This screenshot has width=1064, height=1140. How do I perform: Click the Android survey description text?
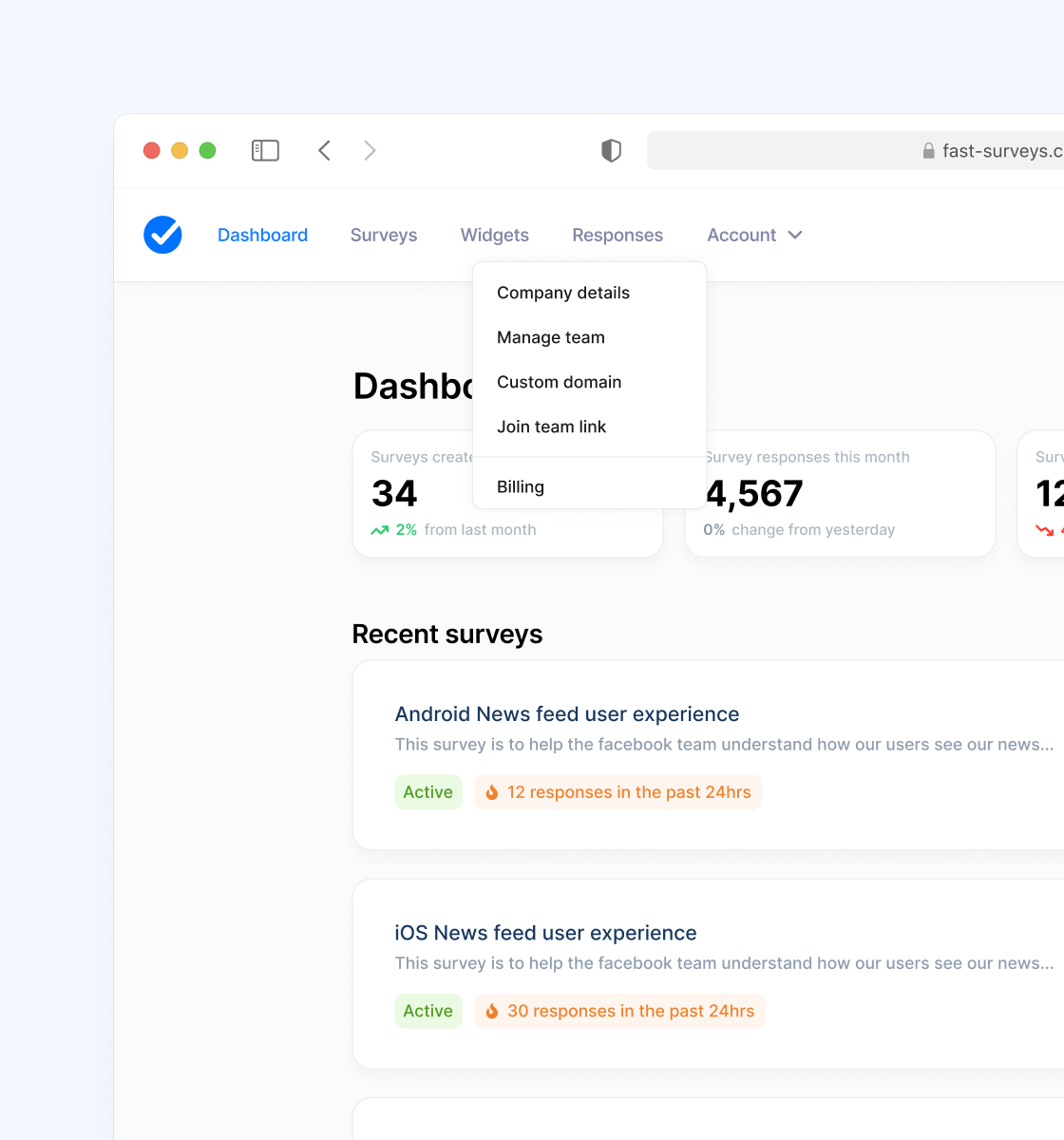click(724, 745)
